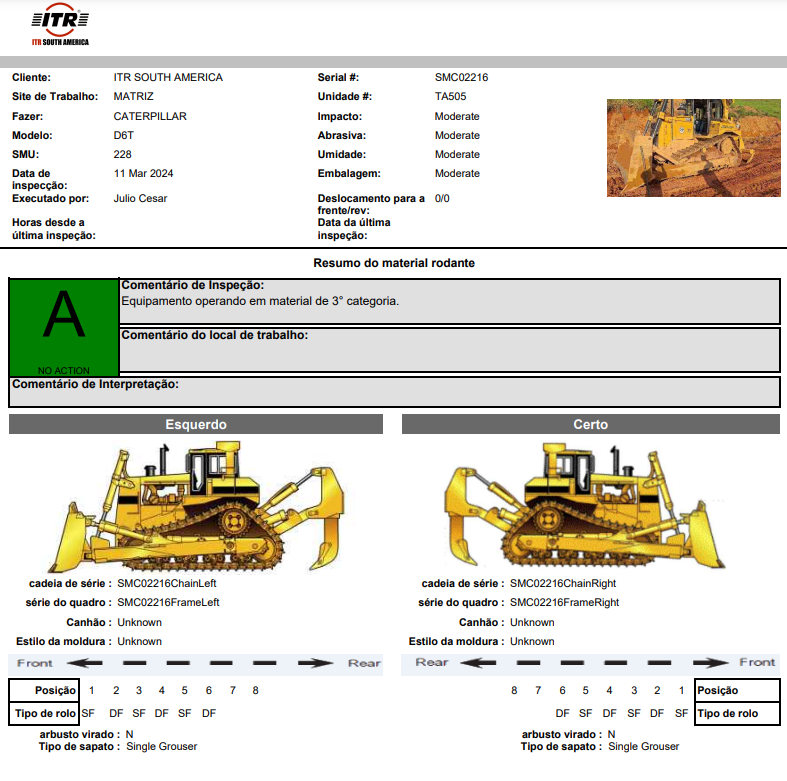Click left Single Grouser shoe type
The image size is (787, 781).
162,747
